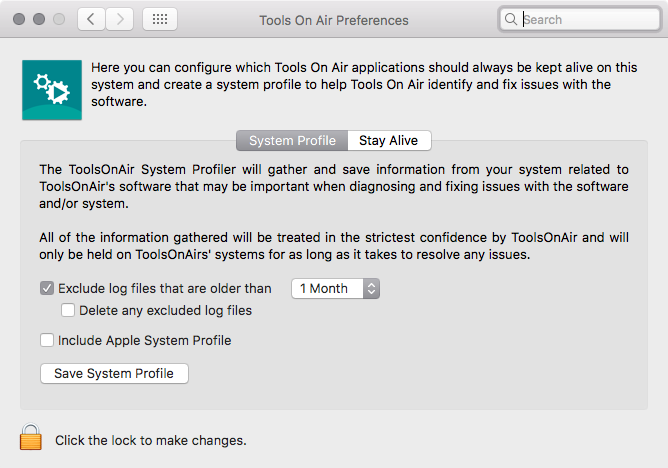The width and height of the screenshot is (668, 468).
Task: Click the 'Delete any excluded log files' label
Action: tap(165, 310)
